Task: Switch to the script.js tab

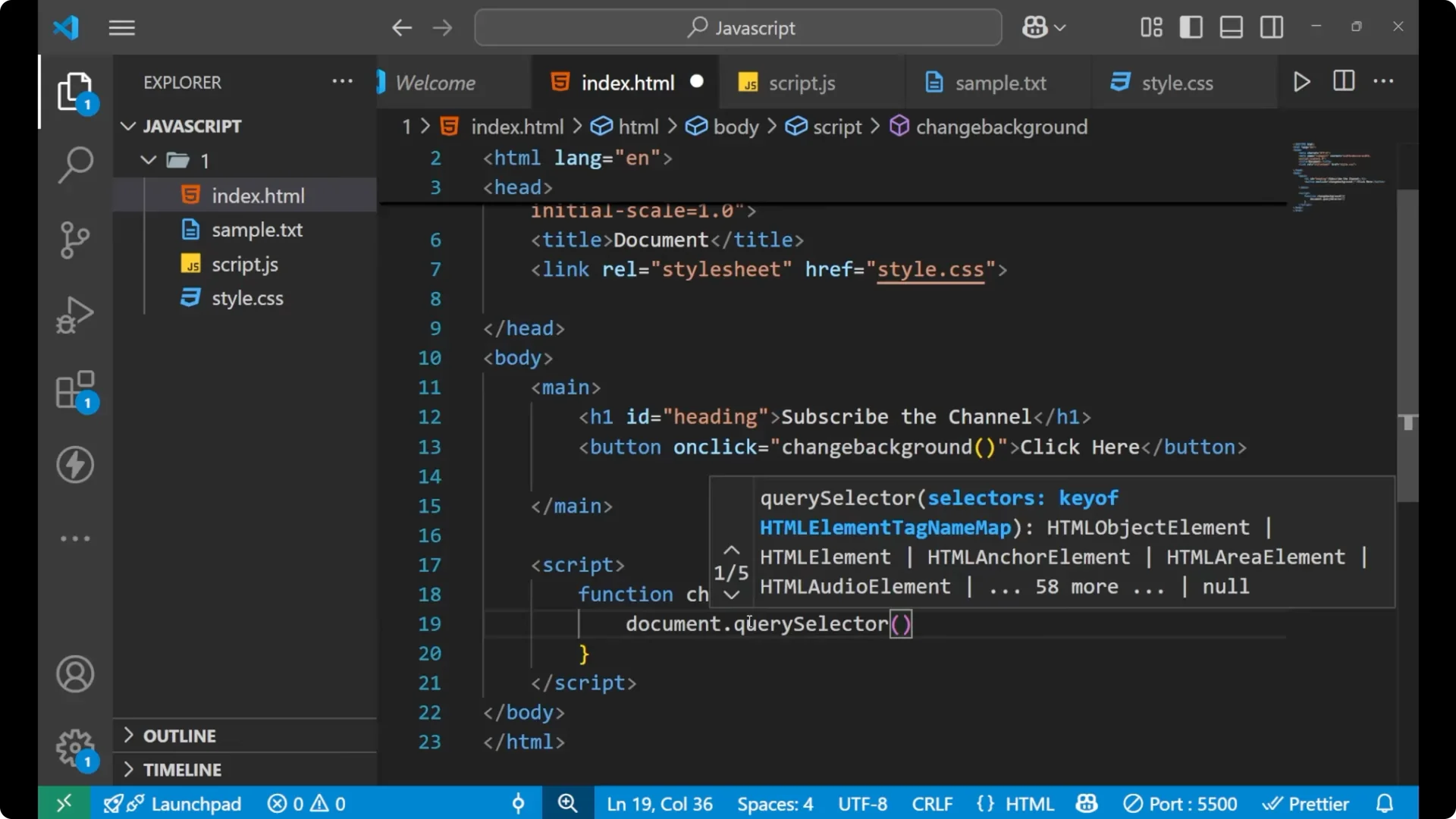Action: point(802,83)
